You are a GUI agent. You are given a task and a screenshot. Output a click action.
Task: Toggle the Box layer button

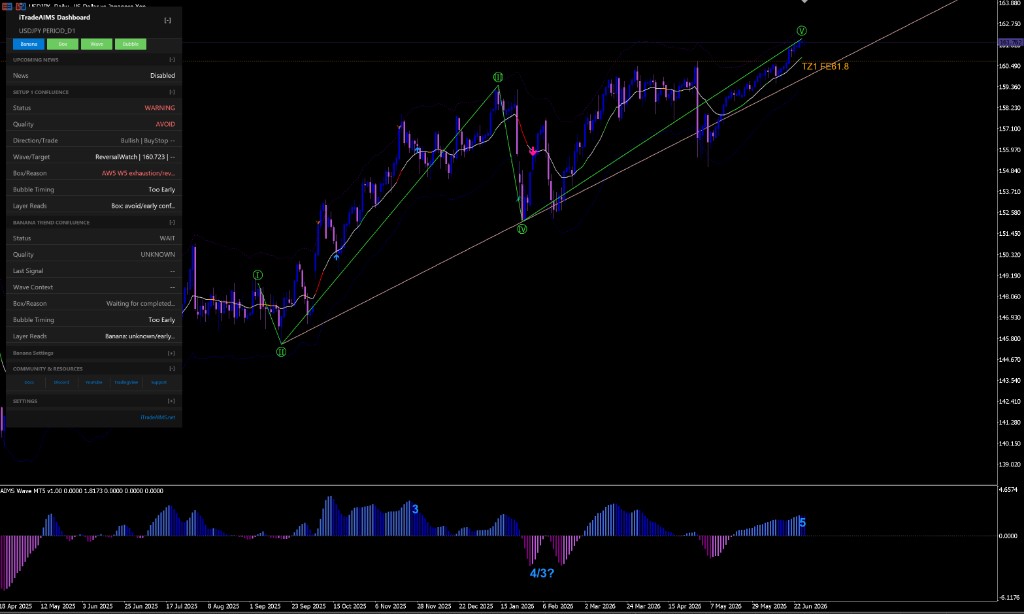point(63,44)
